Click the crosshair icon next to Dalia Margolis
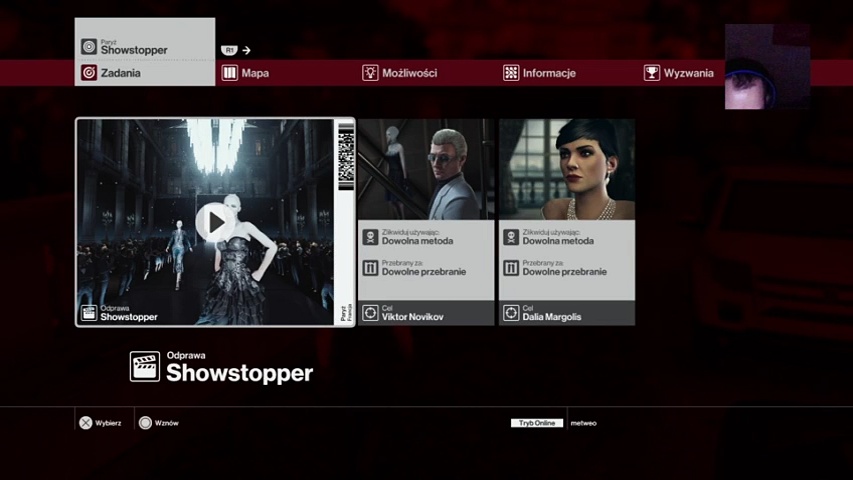This screenshot has width=853, height=480. [511, 313]
